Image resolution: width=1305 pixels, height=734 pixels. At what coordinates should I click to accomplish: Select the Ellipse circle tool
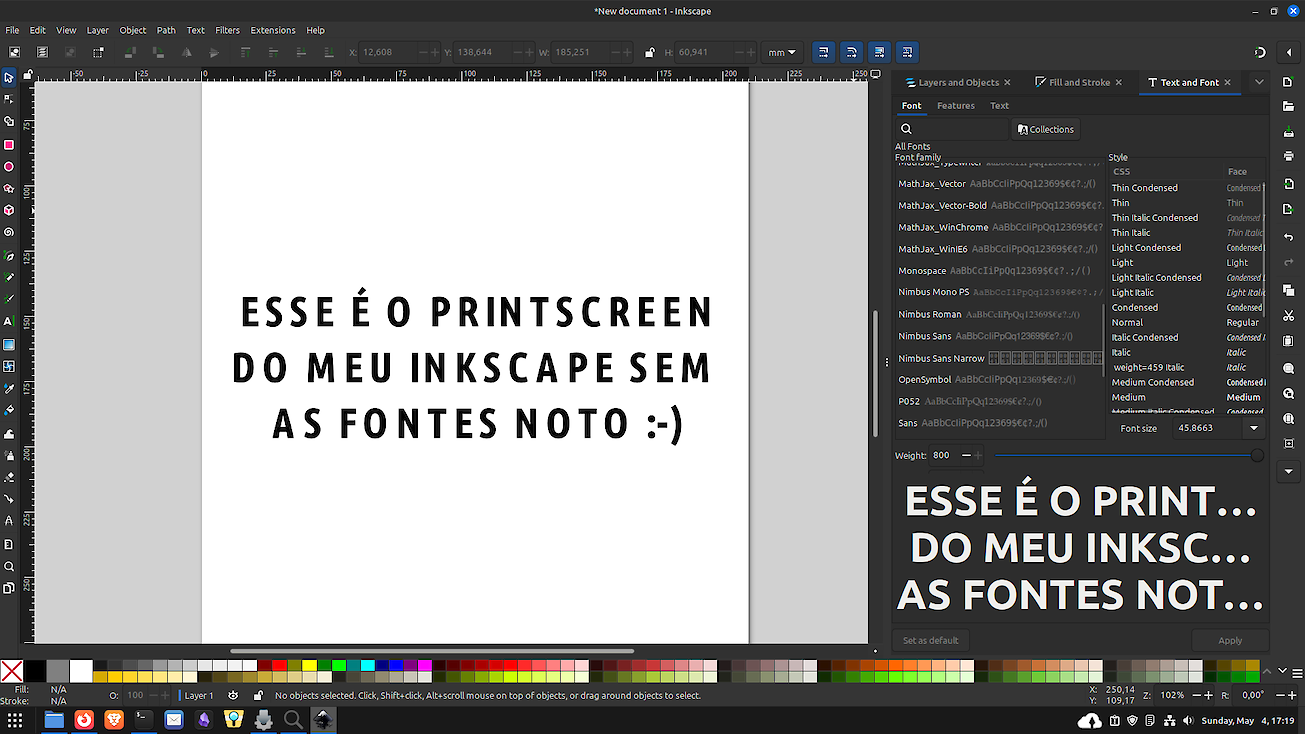9,166
